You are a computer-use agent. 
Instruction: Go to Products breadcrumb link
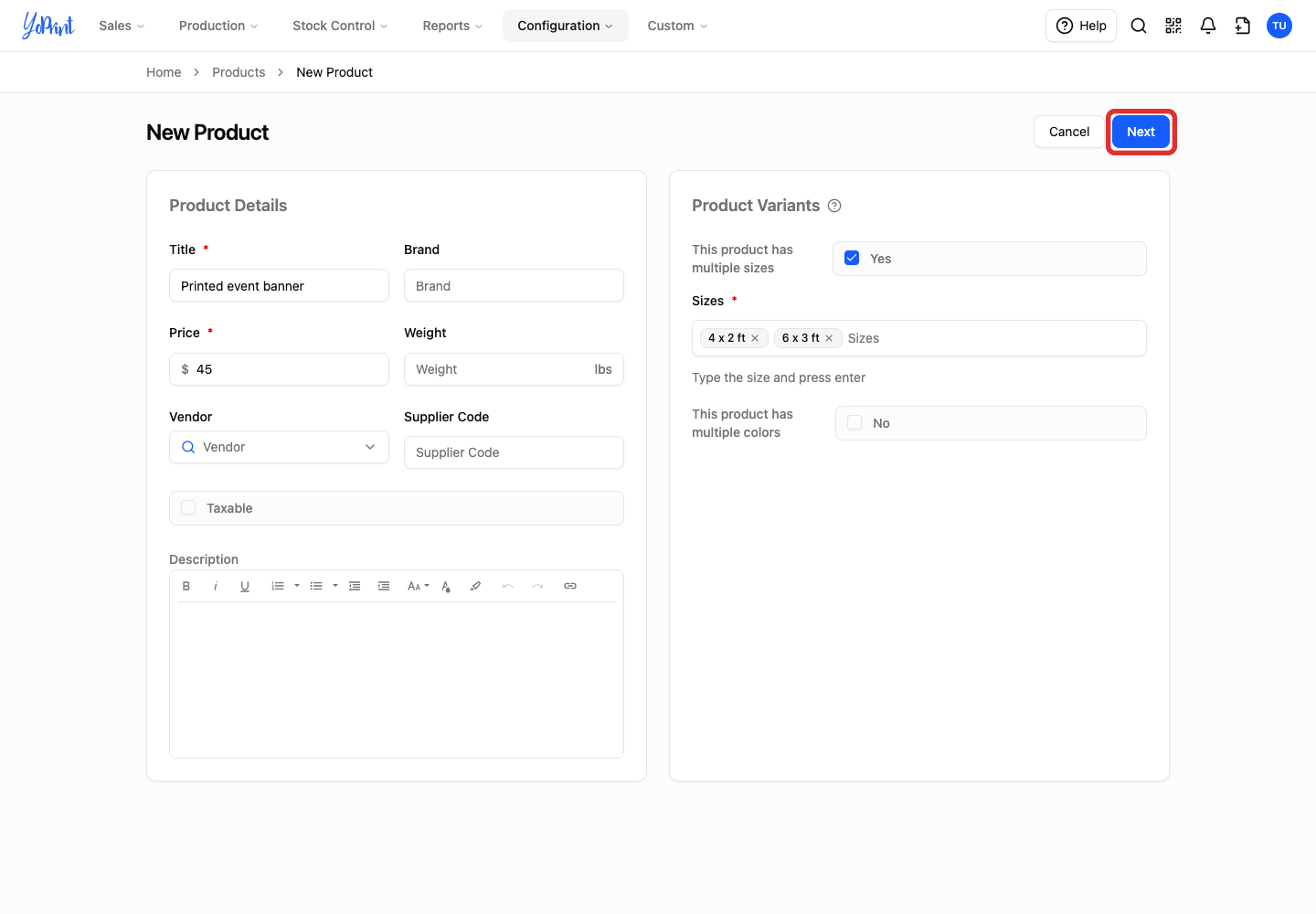239,72
